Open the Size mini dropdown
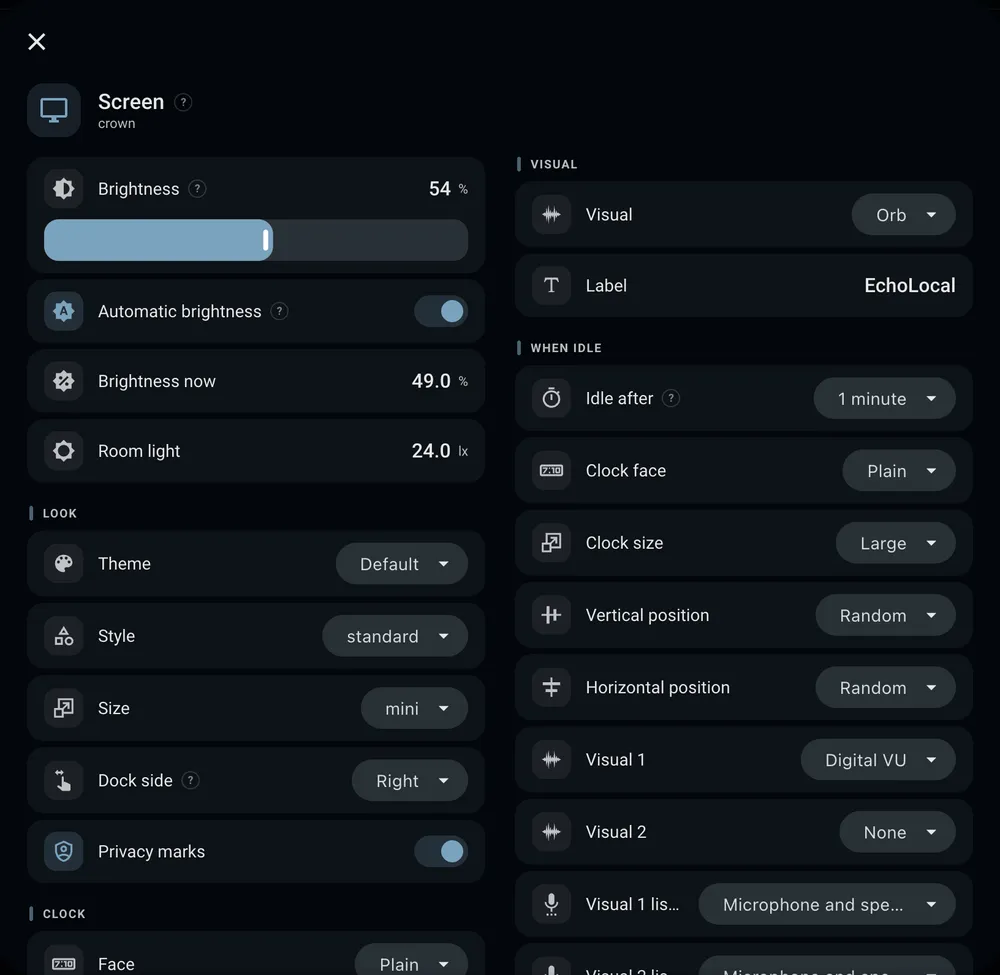The width and height of the screenshot is (1000, 975). [415, 708]
